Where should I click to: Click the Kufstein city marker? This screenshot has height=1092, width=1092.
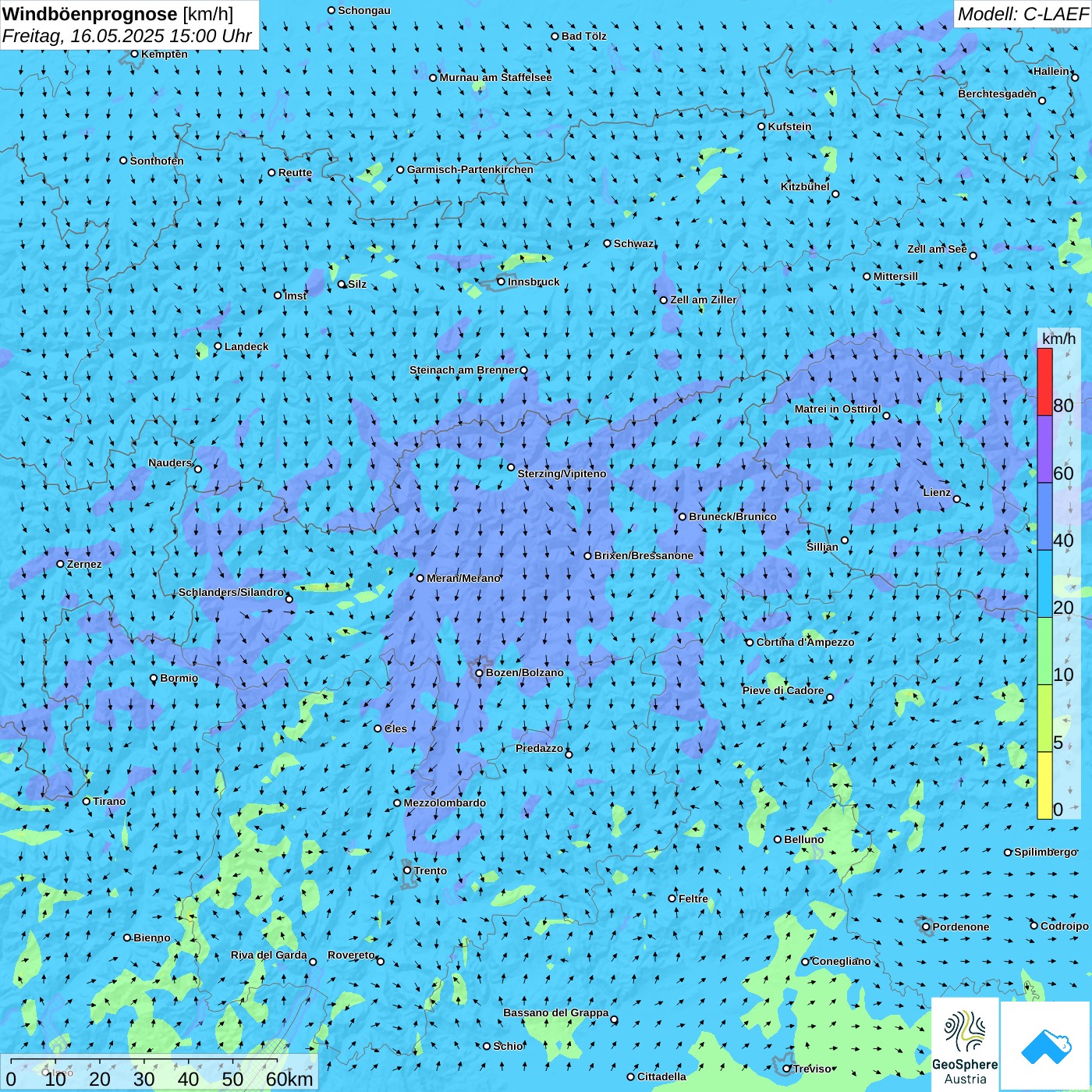(x=762, y=126)
